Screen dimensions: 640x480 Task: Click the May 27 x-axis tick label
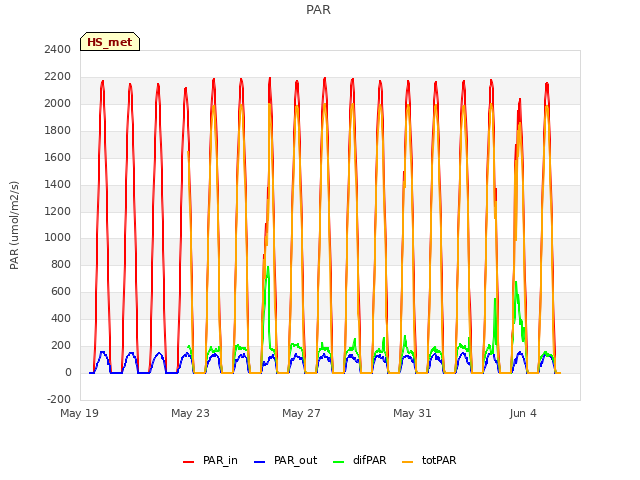pyautogui.click(x=301, y=413)
